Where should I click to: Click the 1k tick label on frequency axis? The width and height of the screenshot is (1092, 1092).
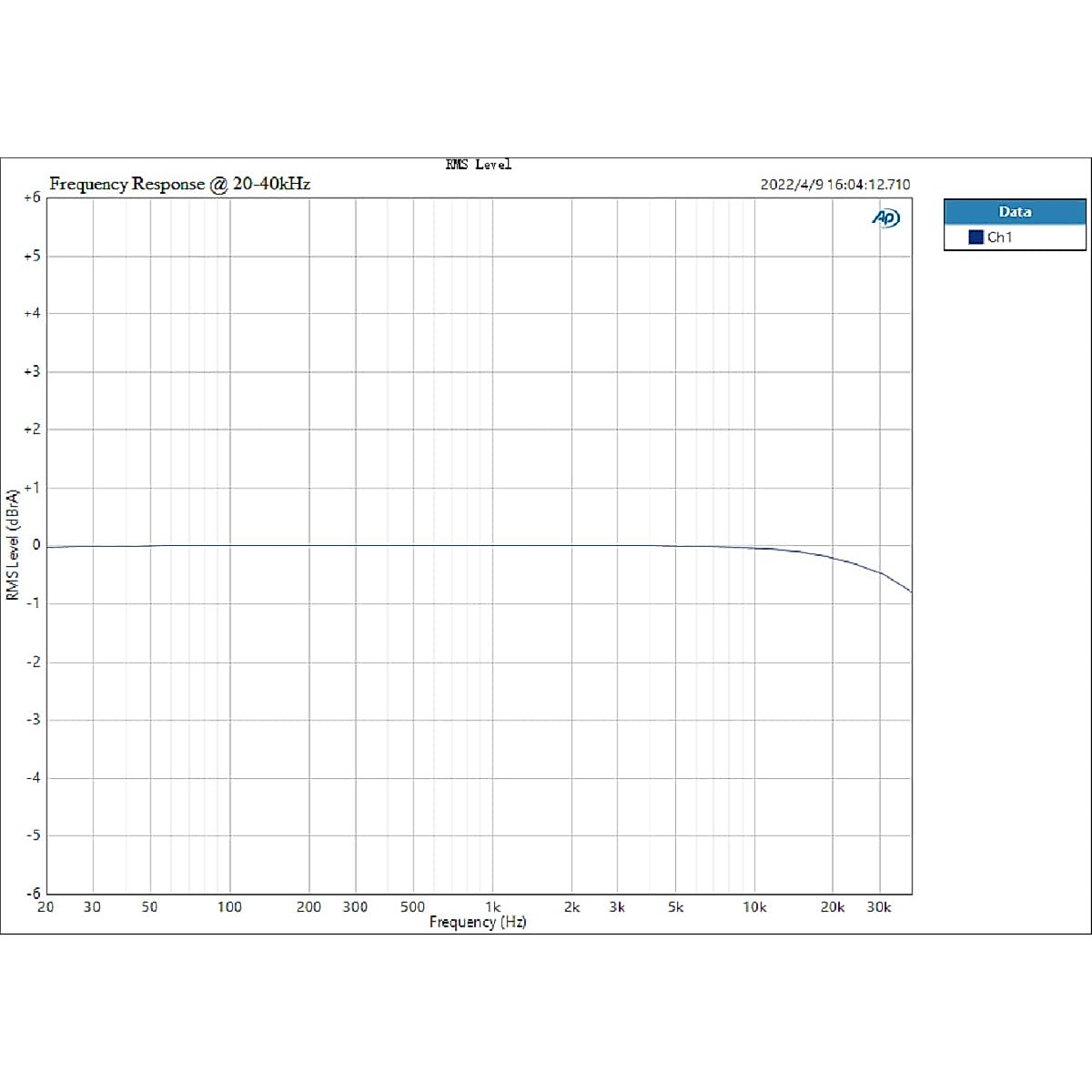click(492, 907)
